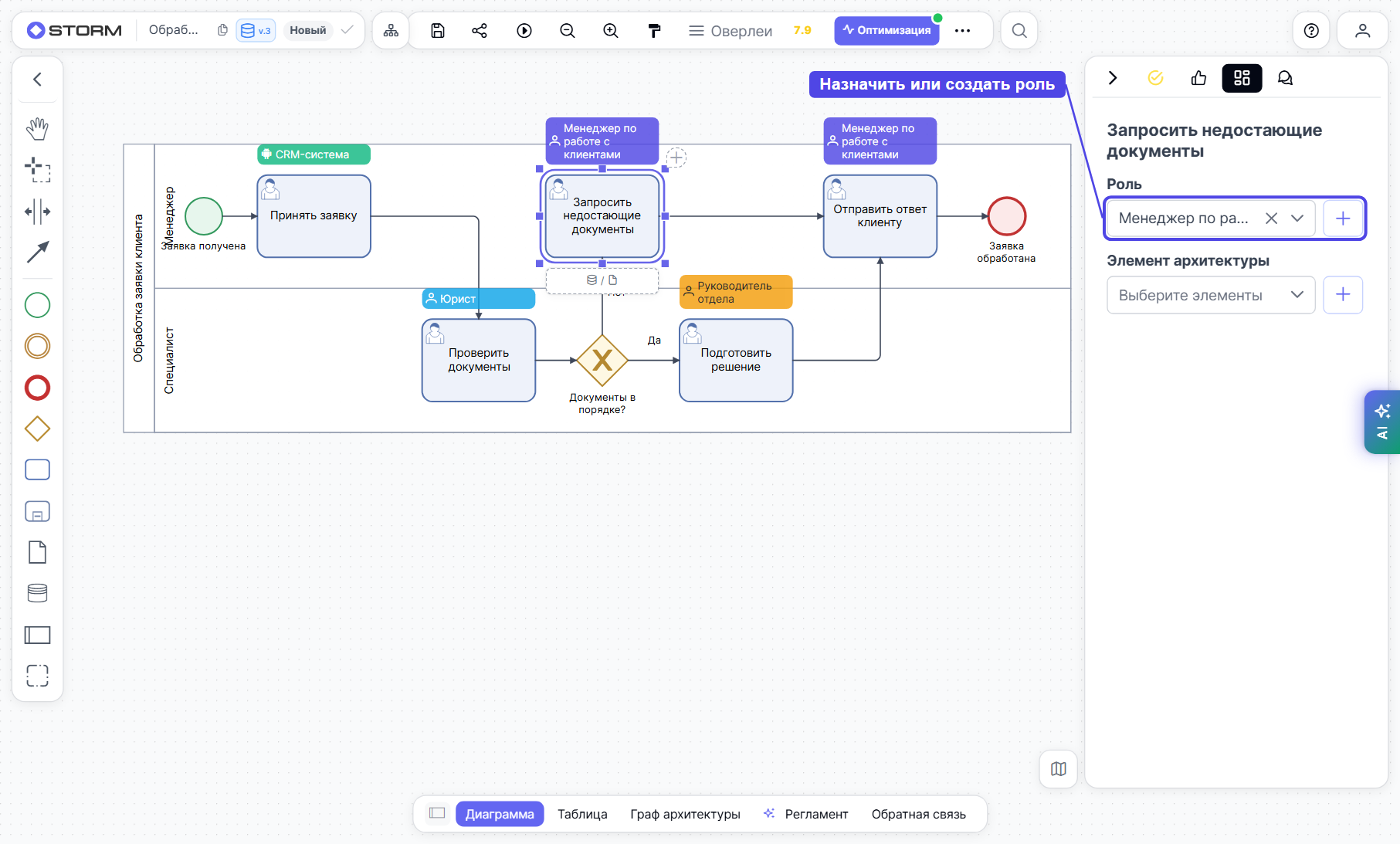Add a pool/lane shape
Screen dimensions: 1400x844
[x=37, y=635]
